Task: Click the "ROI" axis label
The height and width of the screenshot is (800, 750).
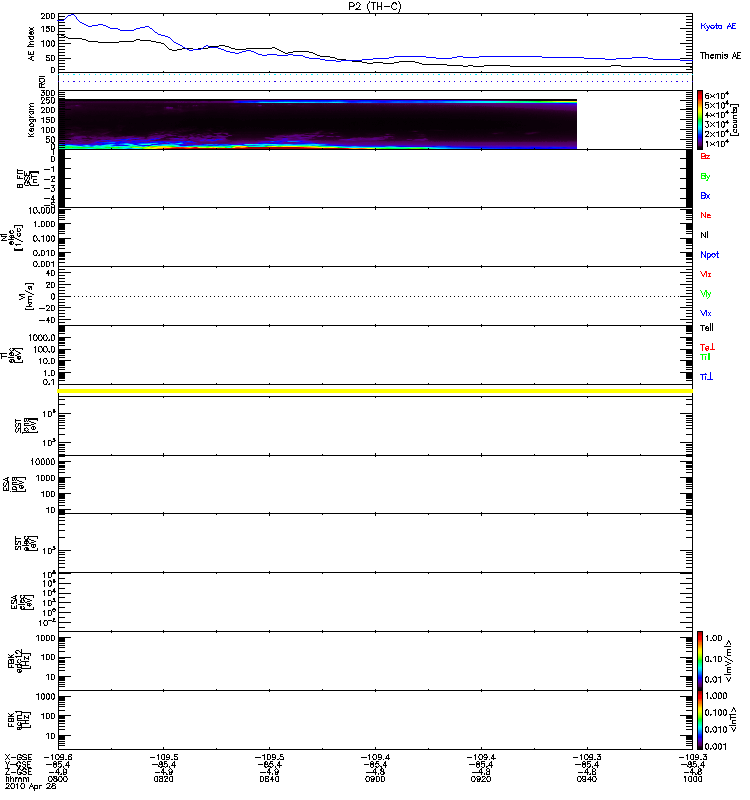Action: click(x=42, y=82)
